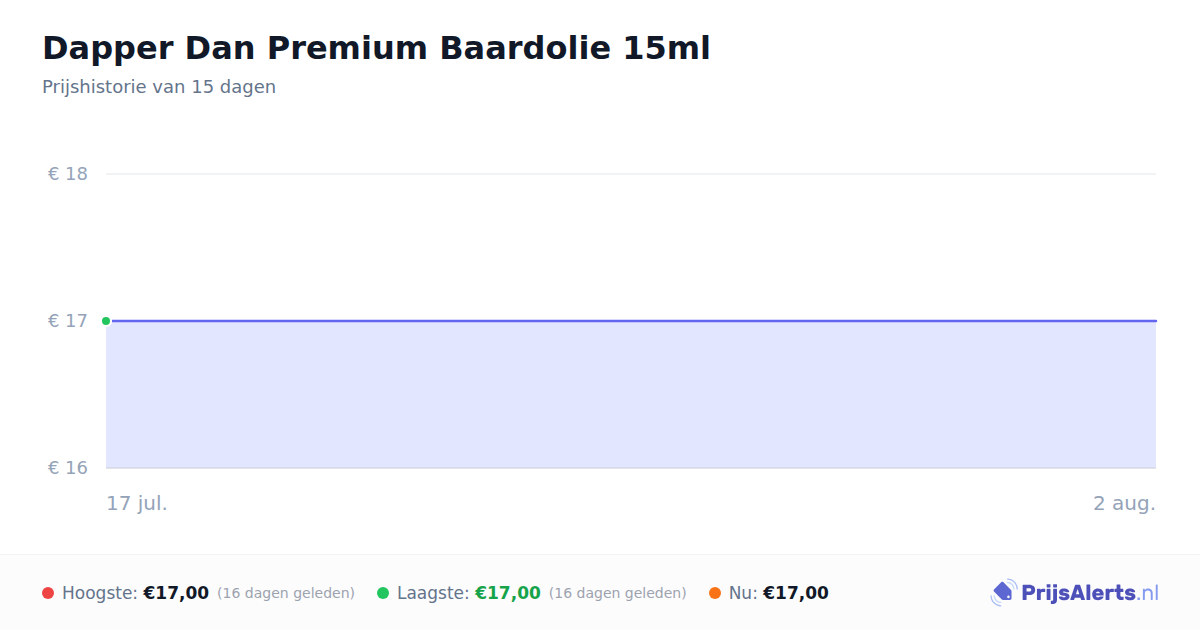Select the Dapper Dan Premium Baardolie title

pyautogui.click(x=376, y=48)
